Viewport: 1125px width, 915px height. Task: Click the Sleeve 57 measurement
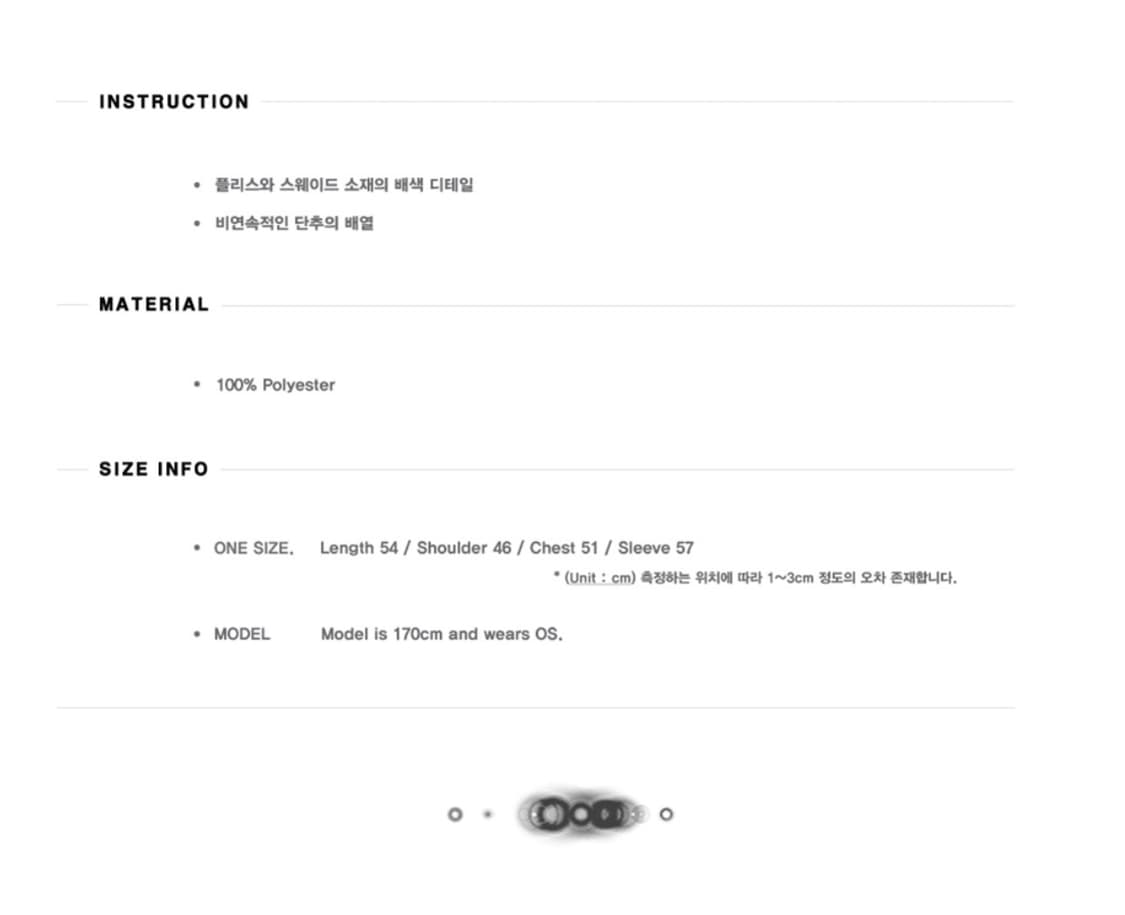(655, 548)
